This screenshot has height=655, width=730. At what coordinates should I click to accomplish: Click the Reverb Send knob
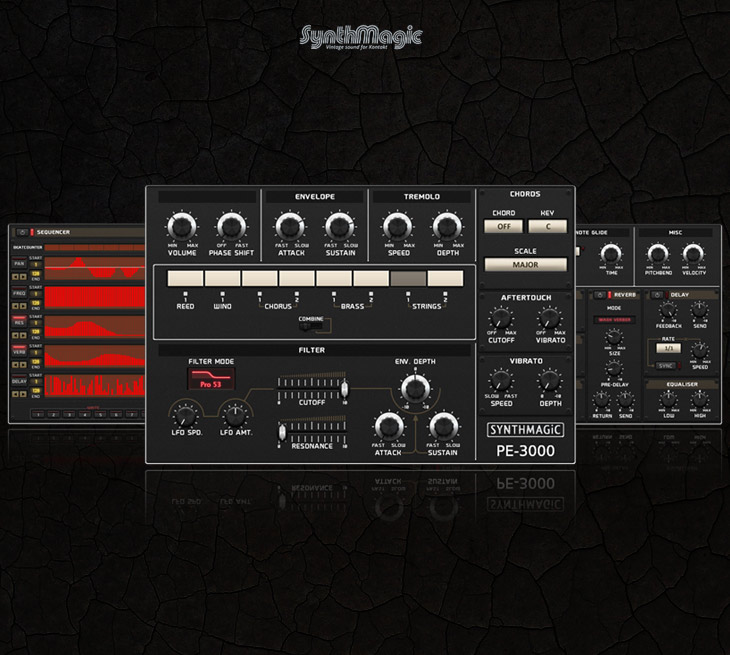point(625,400)
